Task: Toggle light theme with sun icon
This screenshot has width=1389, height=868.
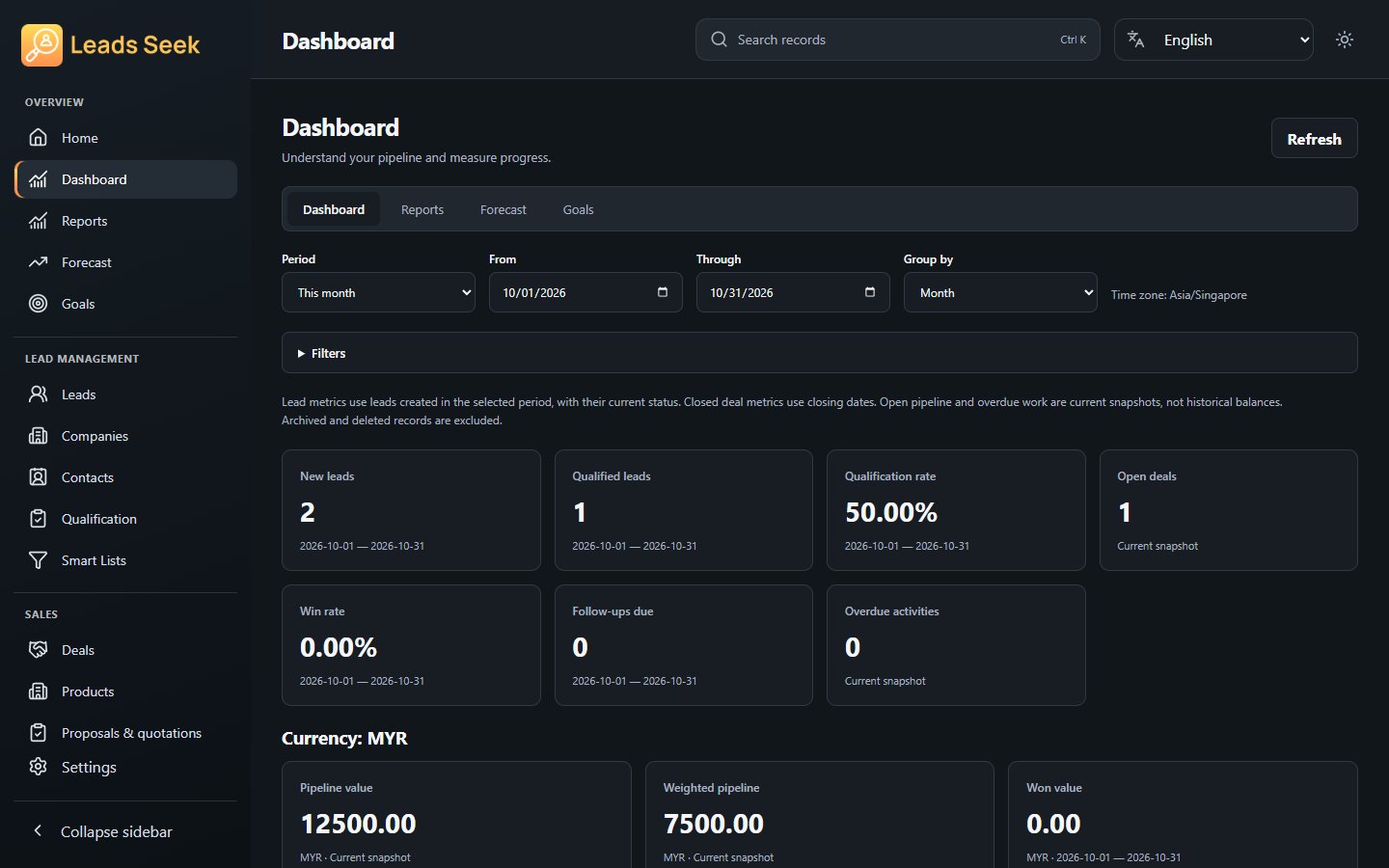Action: tap(1345, 40)
